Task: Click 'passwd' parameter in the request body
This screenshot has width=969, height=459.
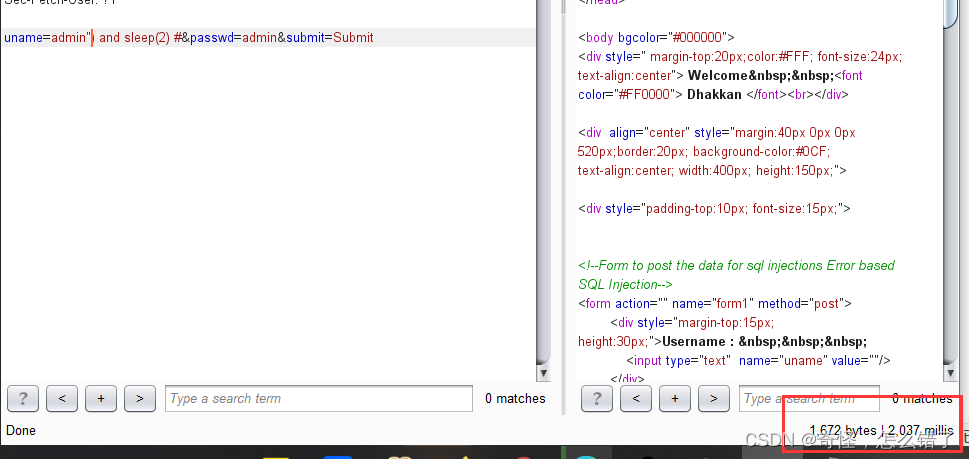Action: (x=211, y=38)
